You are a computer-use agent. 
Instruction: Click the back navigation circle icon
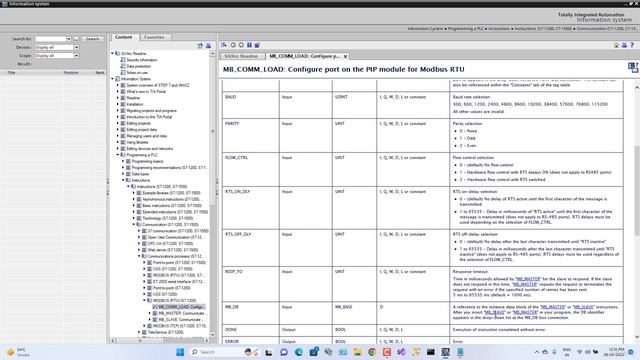tap(233, 45)
